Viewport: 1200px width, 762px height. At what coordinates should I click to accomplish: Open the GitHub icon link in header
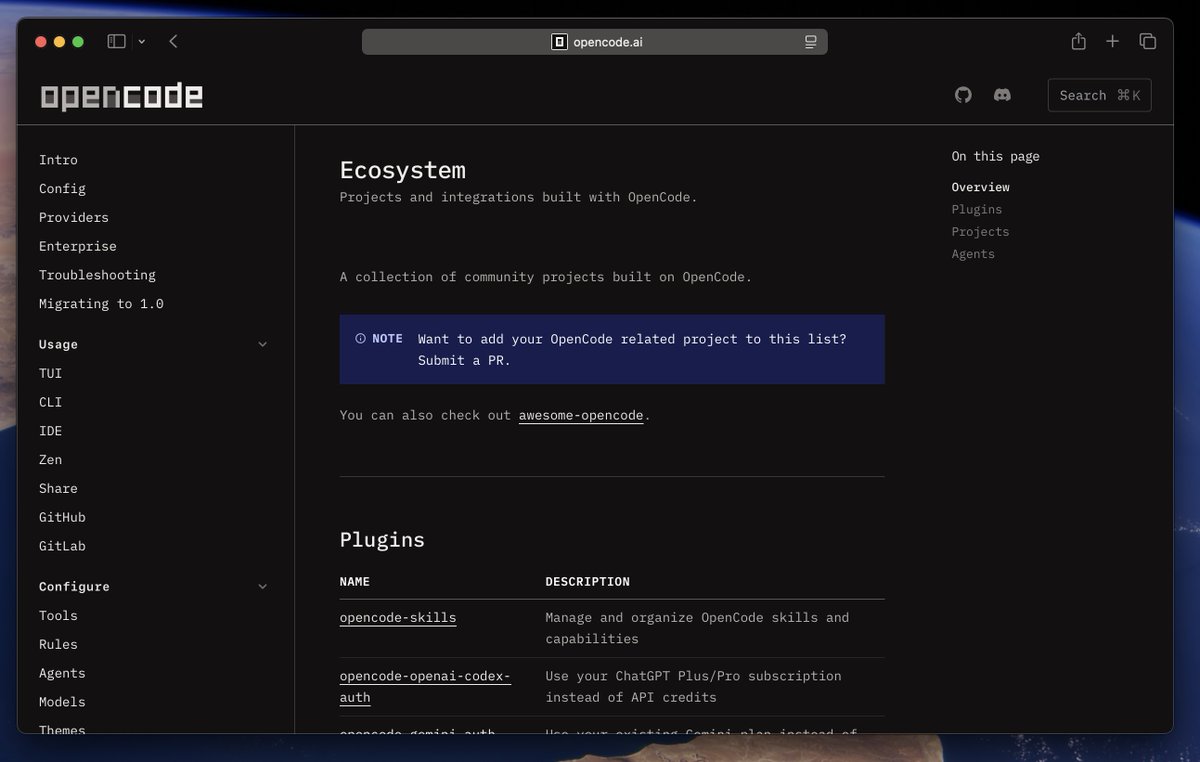(963, 95)
